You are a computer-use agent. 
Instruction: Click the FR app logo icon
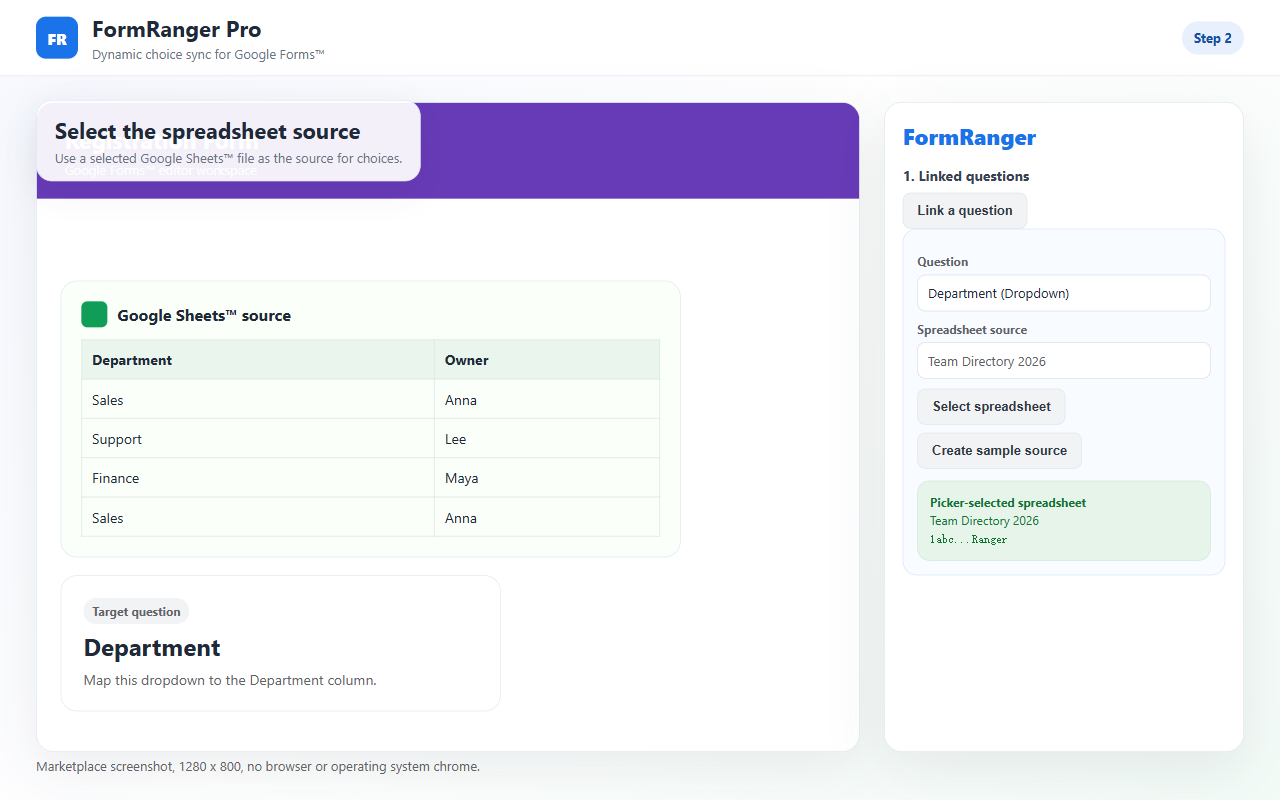(x=57, y=38)
